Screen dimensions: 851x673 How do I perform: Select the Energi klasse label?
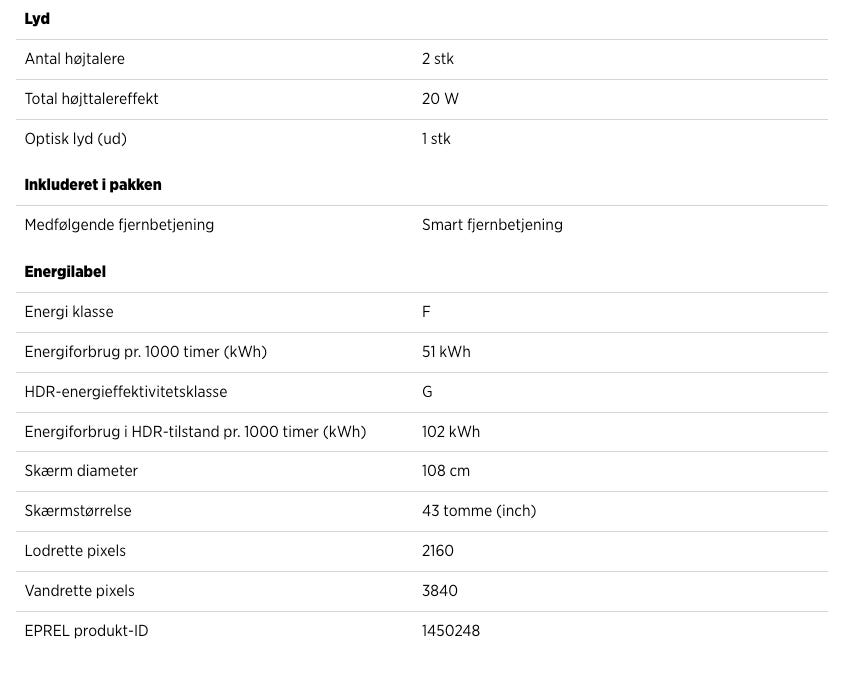click(x=69, y=312)
